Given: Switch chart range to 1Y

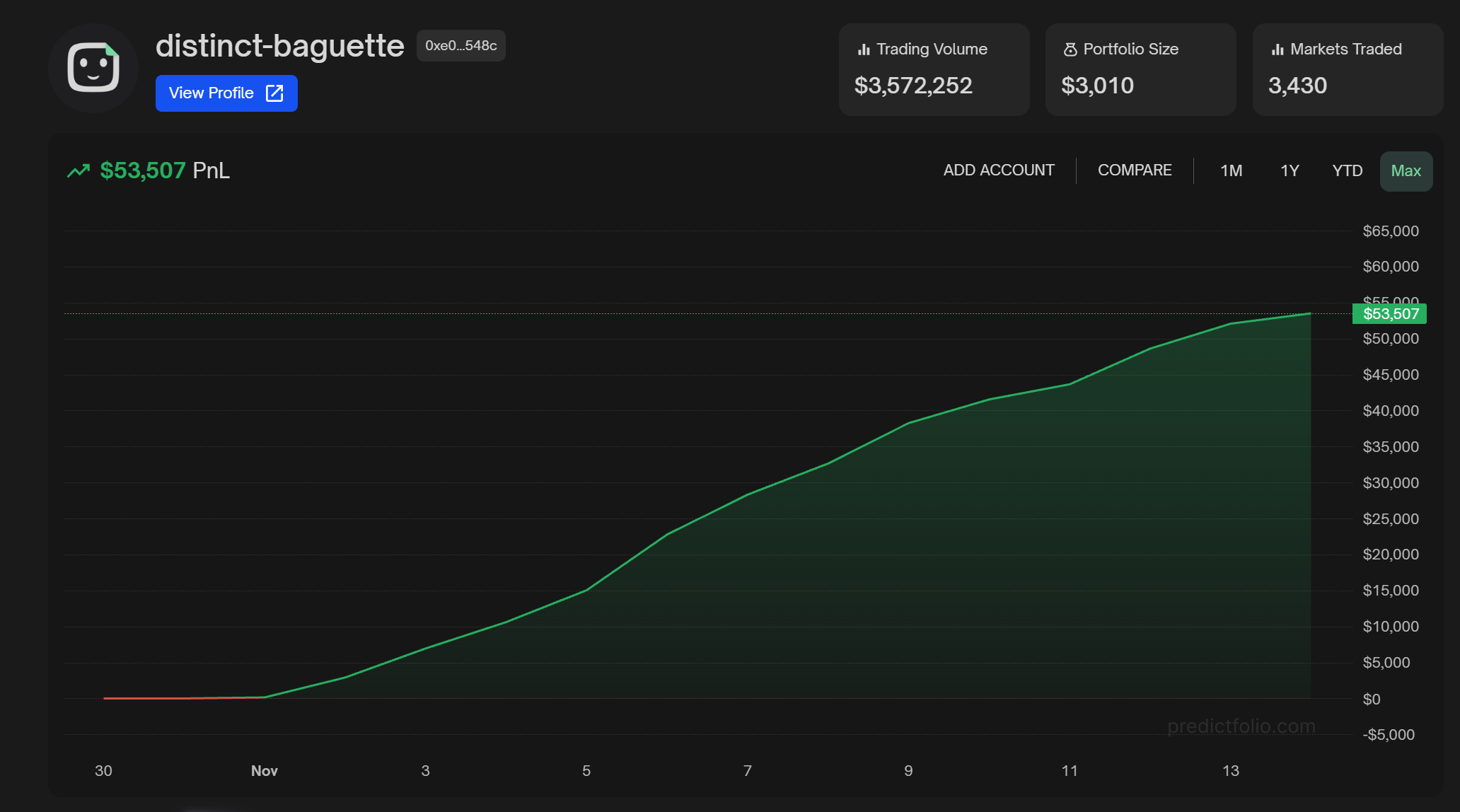Looking at the screenshot, I should tap(1290, 171).
